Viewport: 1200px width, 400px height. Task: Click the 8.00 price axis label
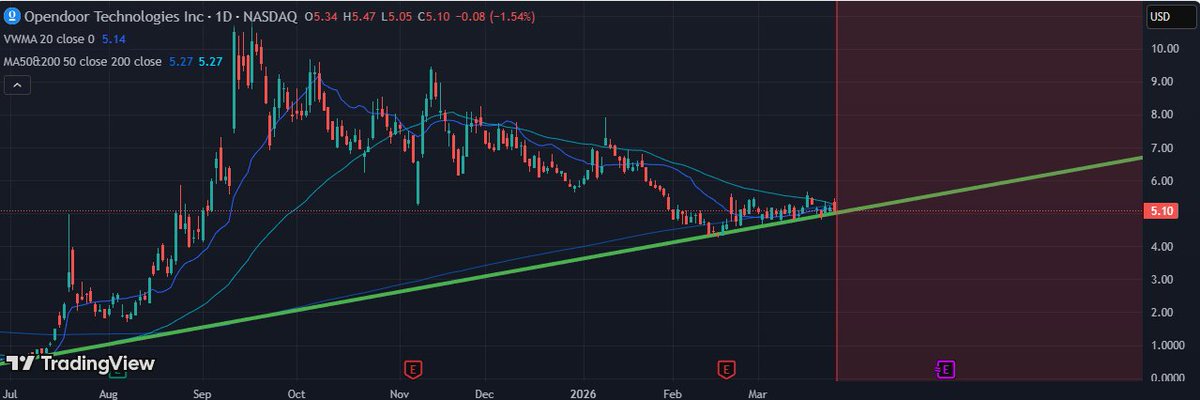pos(1164,115)
